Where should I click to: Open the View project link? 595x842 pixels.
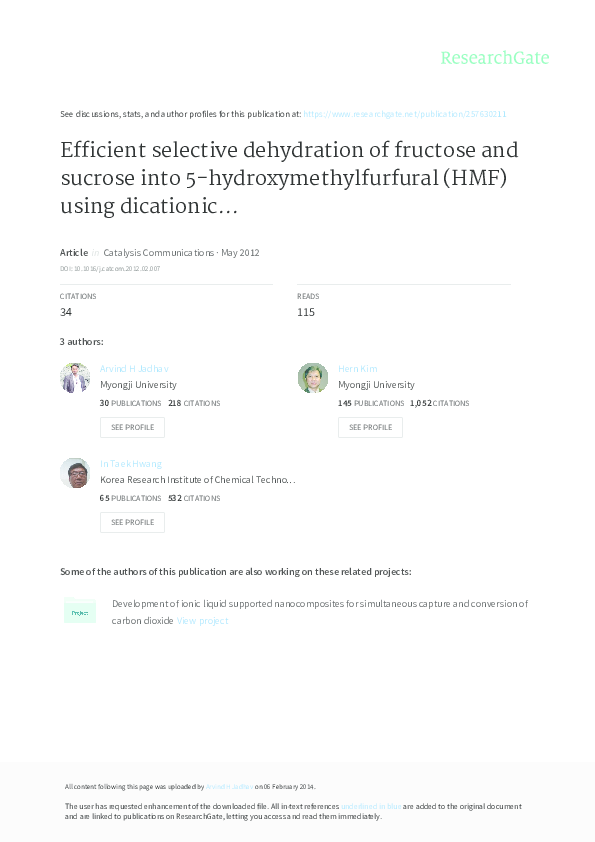201,619
